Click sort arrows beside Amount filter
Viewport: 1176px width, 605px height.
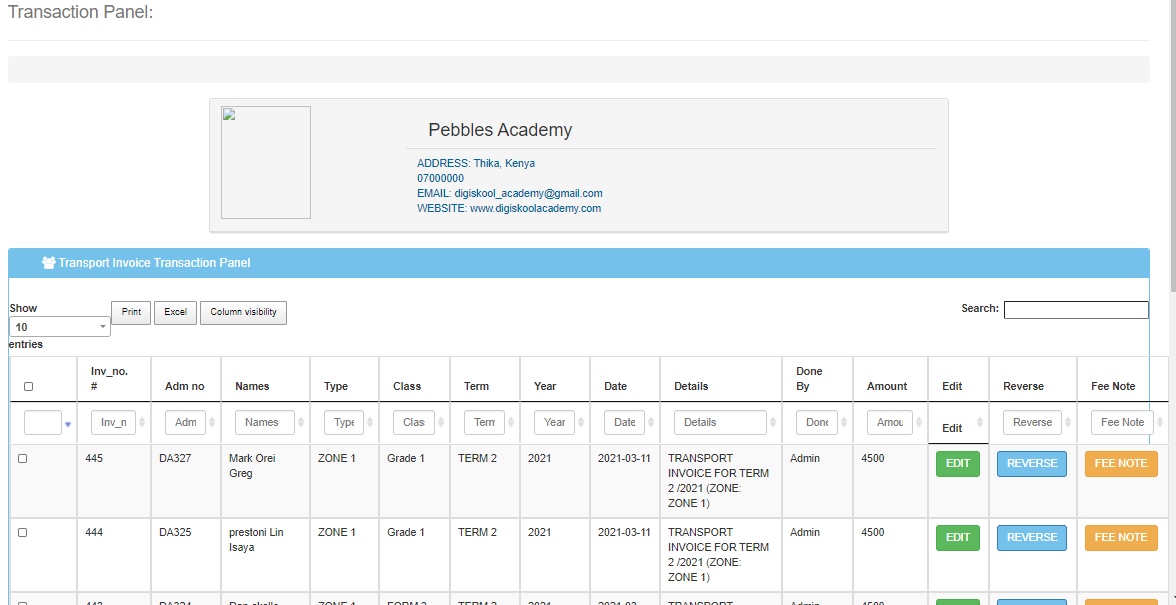point(919,423)
